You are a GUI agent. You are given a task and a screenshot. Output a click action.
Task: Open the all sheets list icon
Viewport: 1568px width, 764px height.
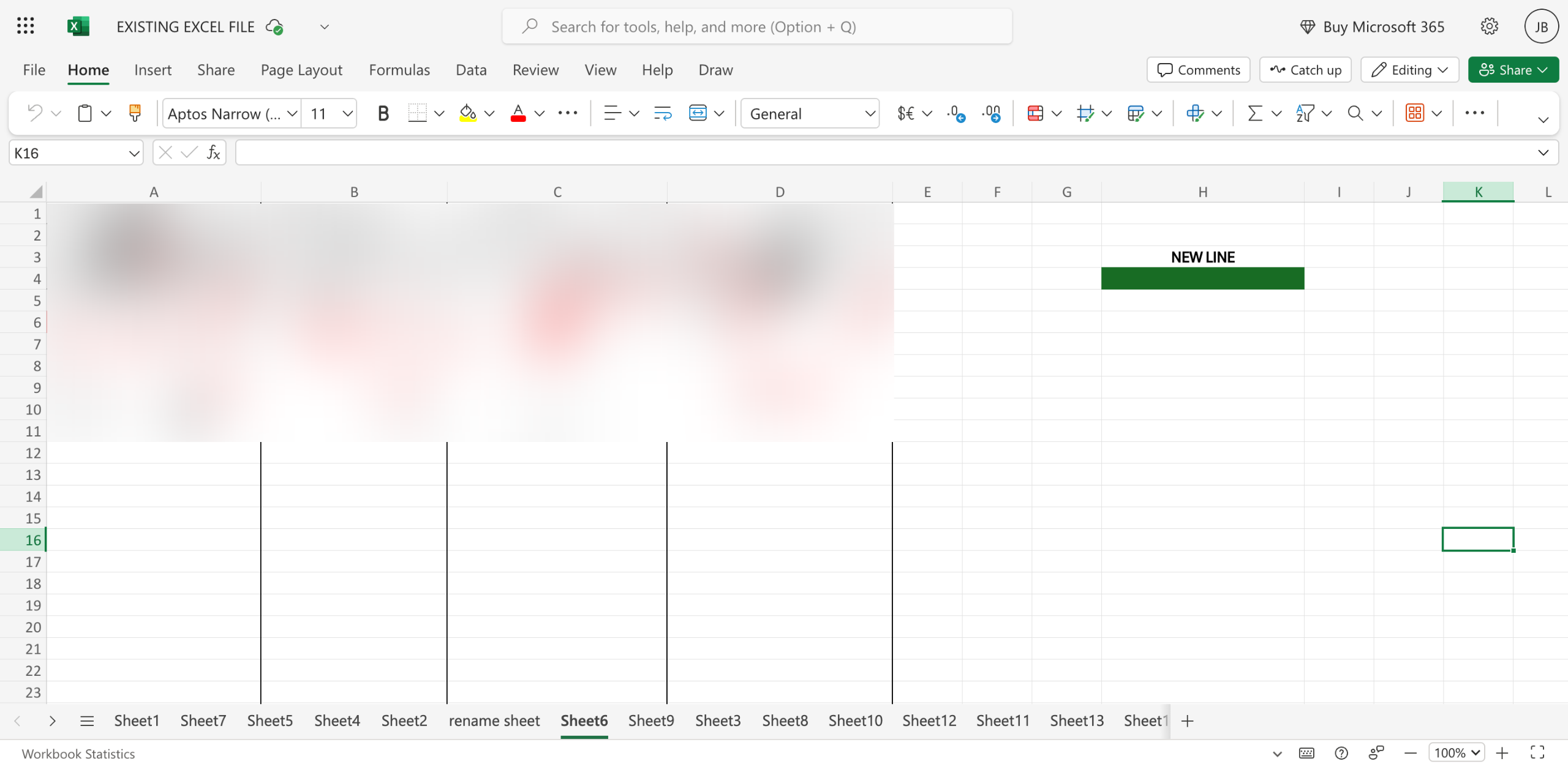click(87, 721)
